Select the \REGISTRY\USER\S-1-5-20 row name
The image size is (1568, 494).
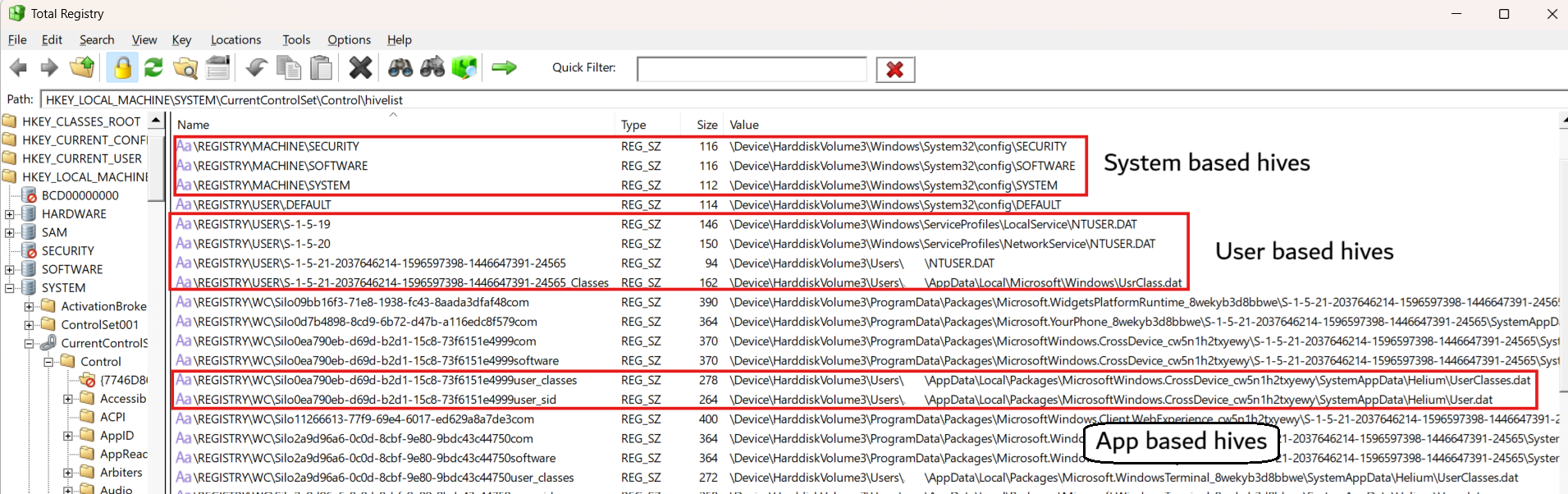point(262,244)
